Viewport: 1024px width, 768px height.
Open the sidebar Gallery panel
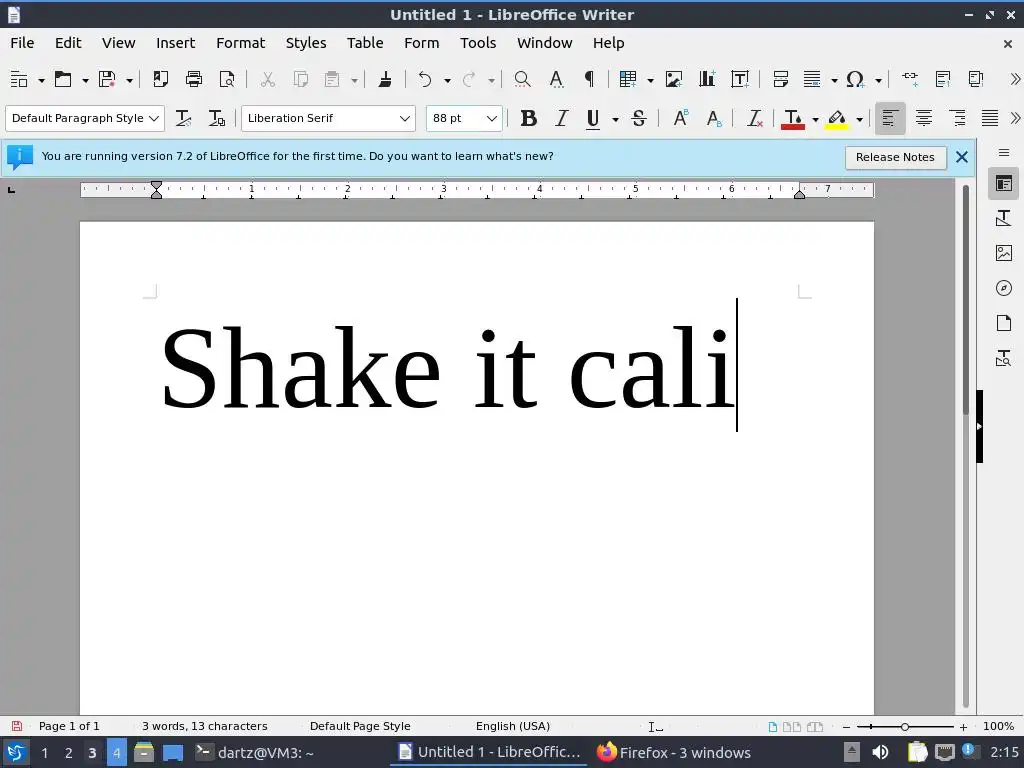[1004, 253]
